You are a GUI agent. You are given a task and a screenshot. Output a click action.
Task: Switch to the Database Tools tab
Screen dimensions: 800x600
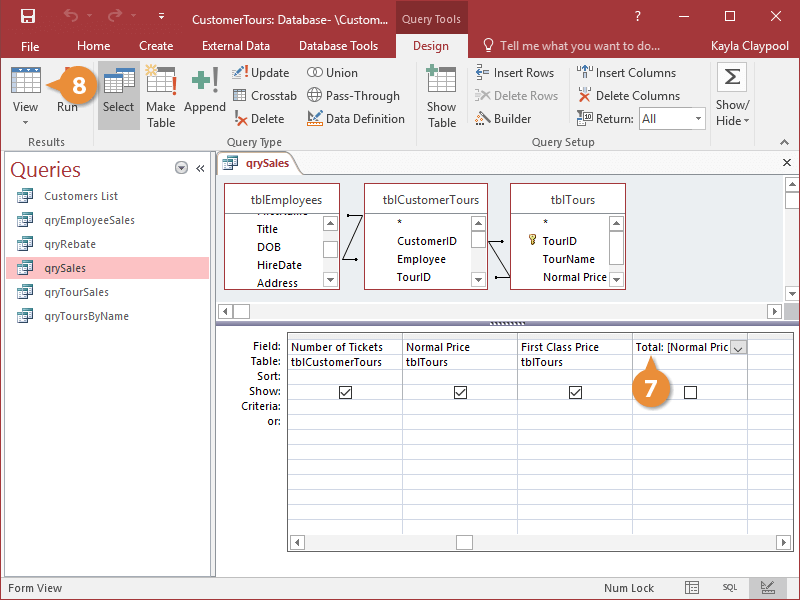338,45
